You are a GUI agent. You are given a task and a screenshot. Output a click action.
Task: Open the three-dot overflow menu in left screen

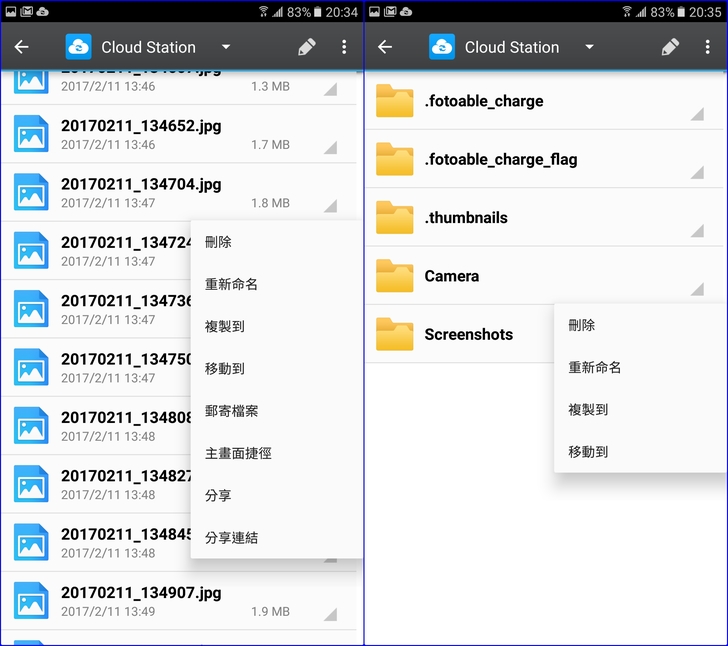[x=344, y=47]
